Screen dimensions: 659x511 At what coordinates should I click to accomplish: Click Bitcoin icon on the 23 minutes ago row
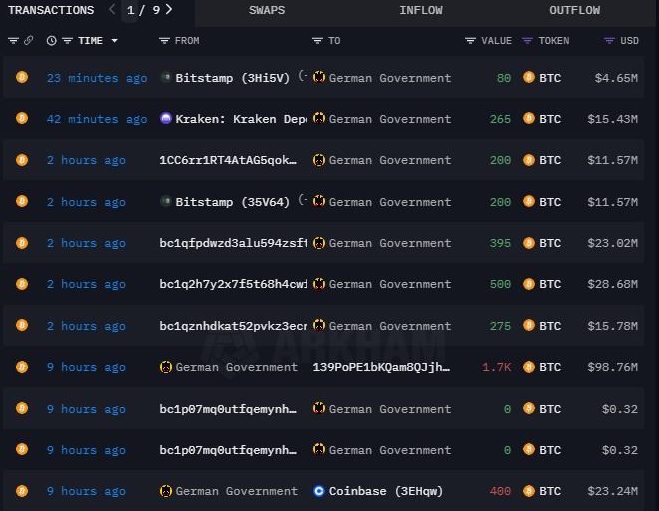point(22,77)
